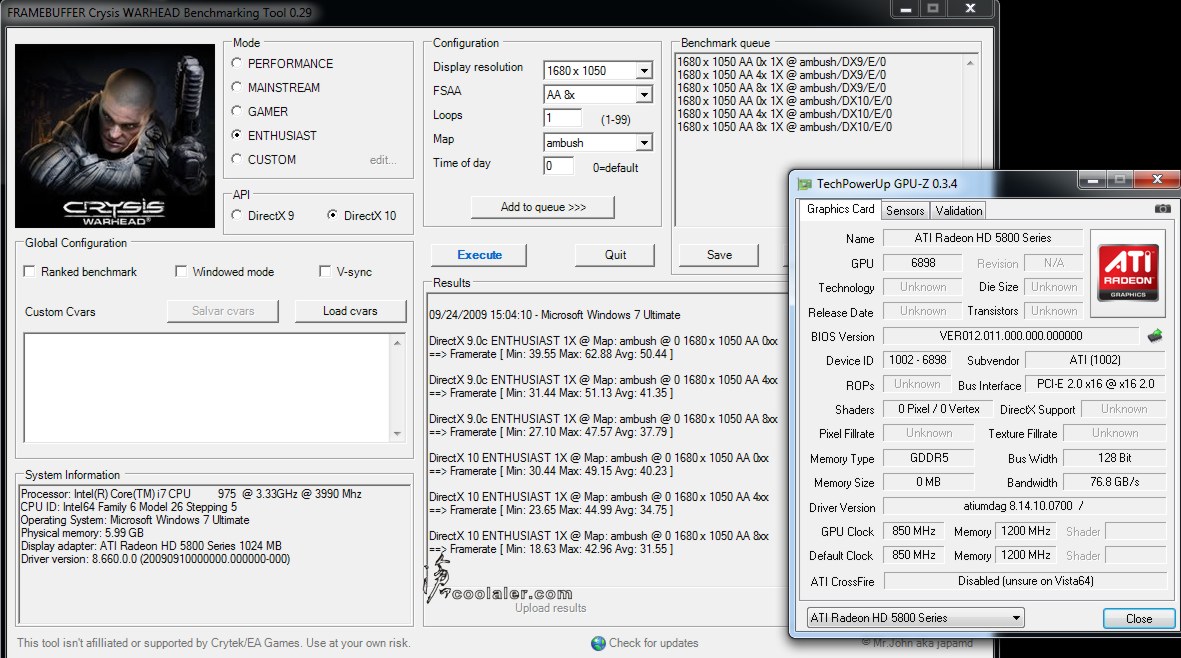
Task: Click the Salvar cvars button
Action: point(223,311)
